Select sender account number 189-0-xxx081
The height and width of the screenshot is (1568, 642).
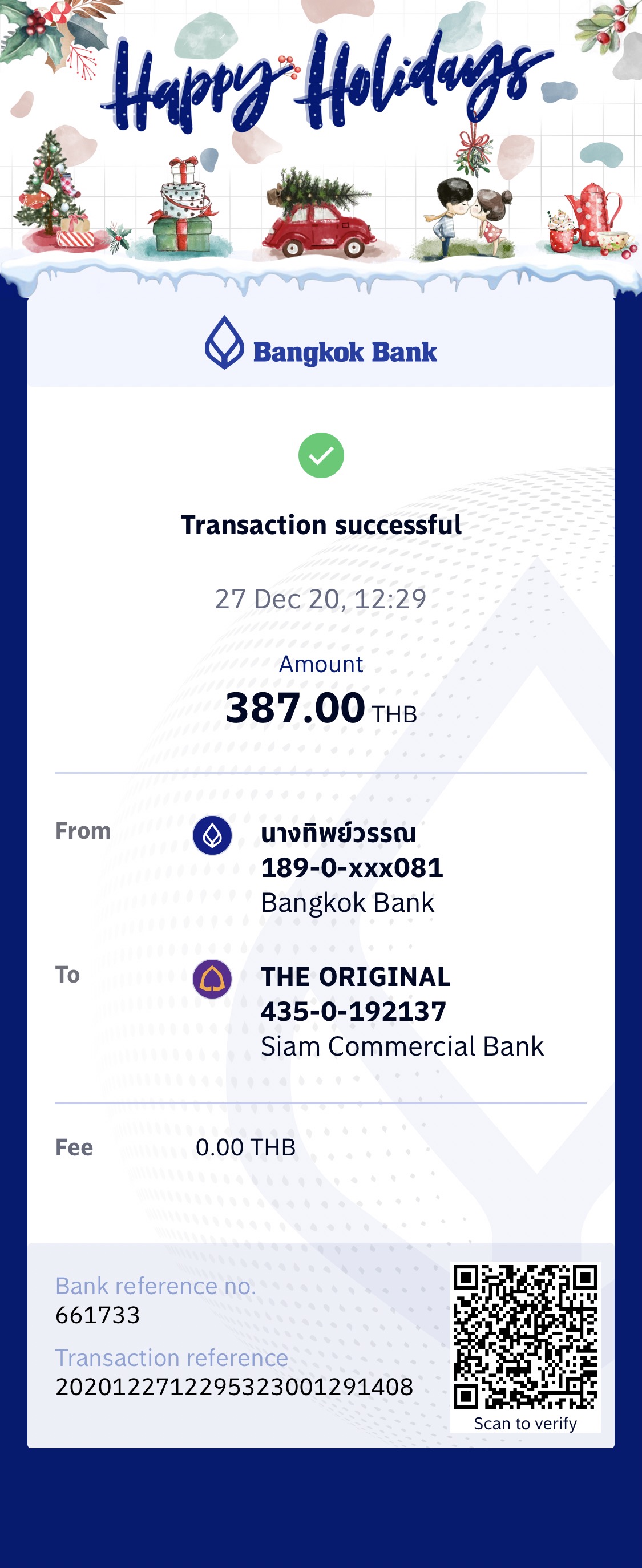352,867
